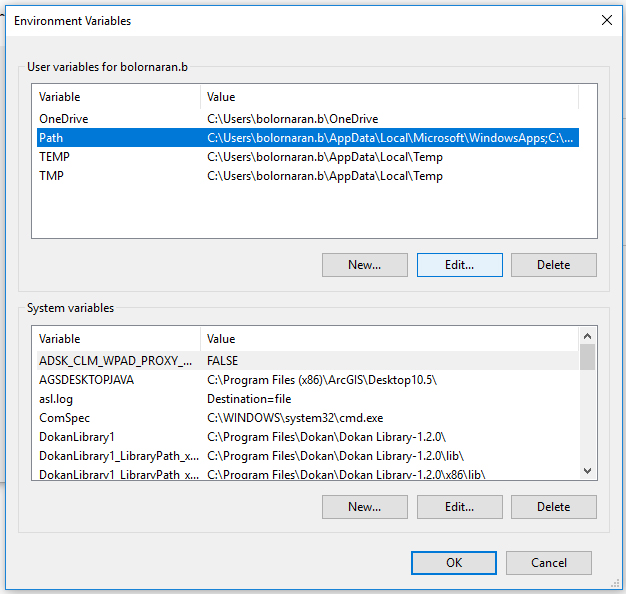This screenshot has height=594, width=626.
Task: Select the OneDrive user variable row
Action: [x=308, y=119]
